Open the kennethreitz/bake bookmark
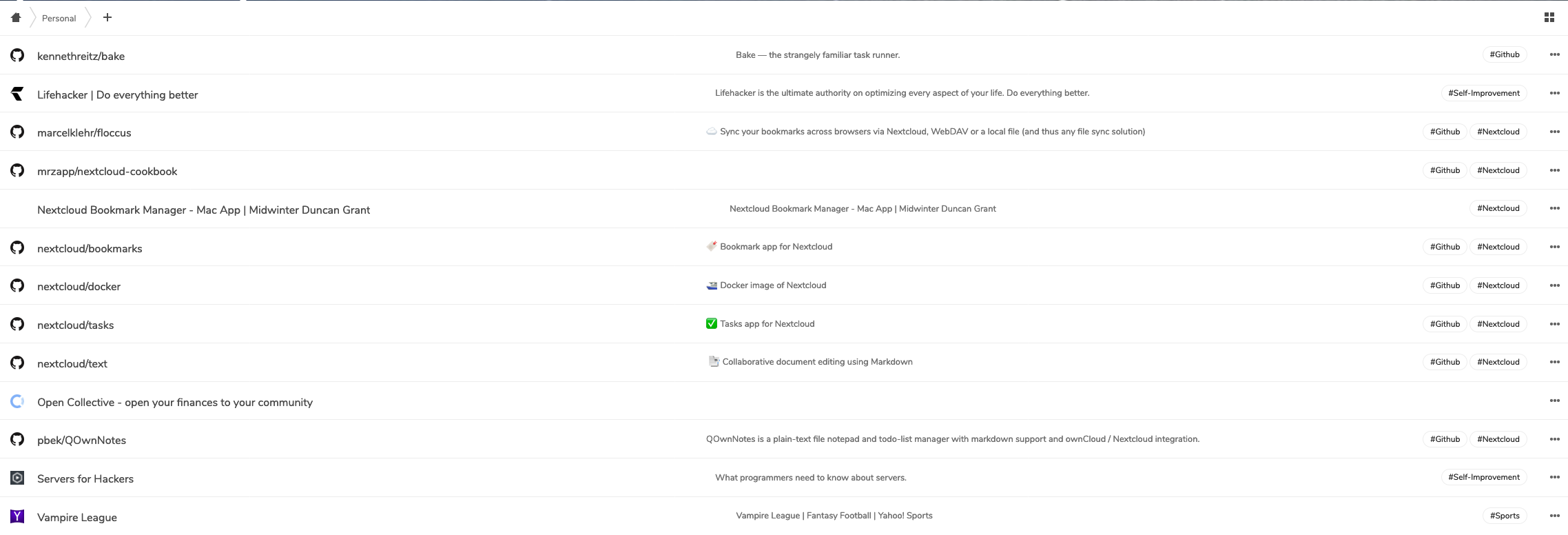The width and height of the screenshot is (1568, 535). click(81, 57)
